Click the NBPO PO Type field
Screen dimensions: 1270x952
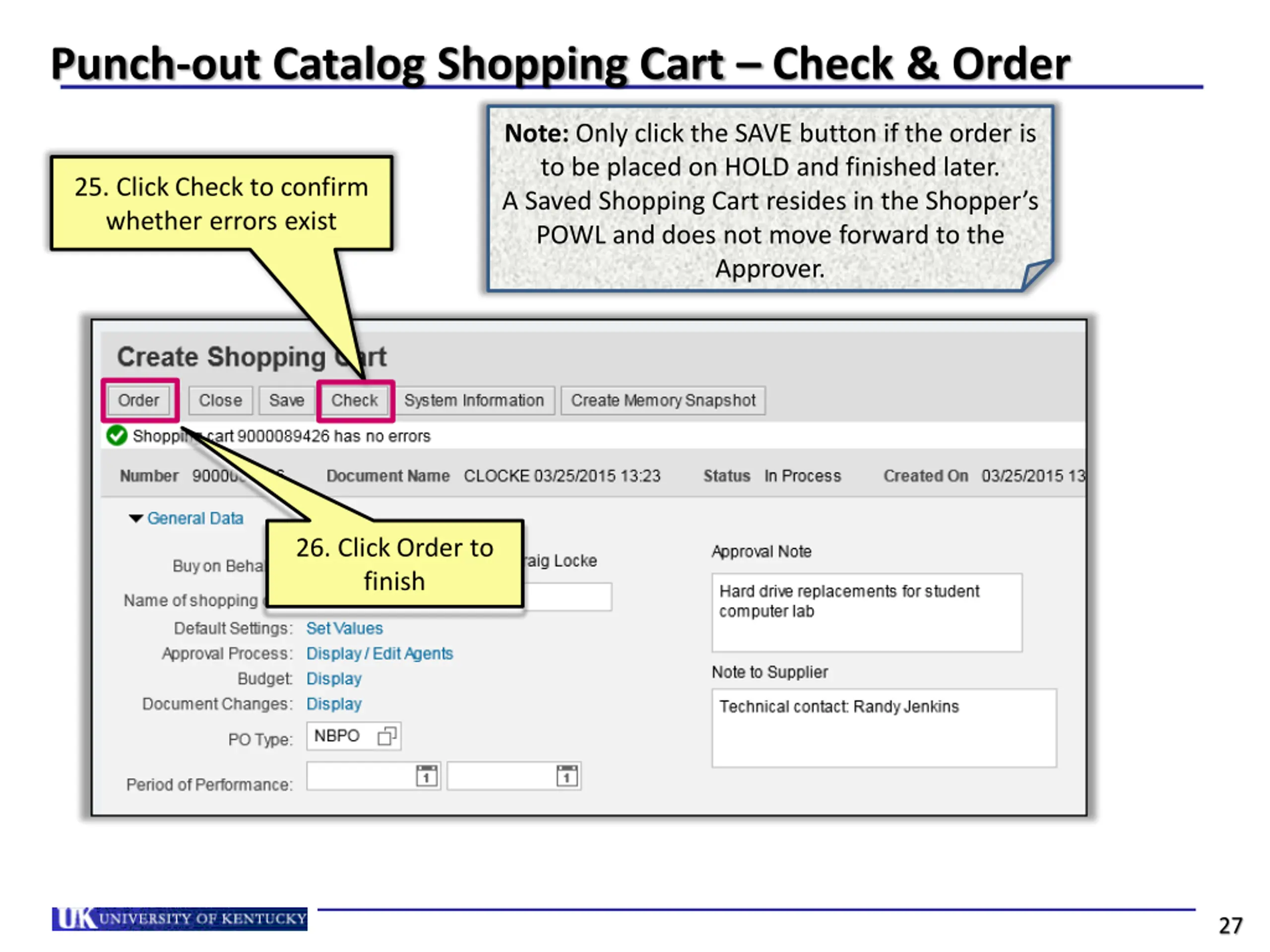339,736
